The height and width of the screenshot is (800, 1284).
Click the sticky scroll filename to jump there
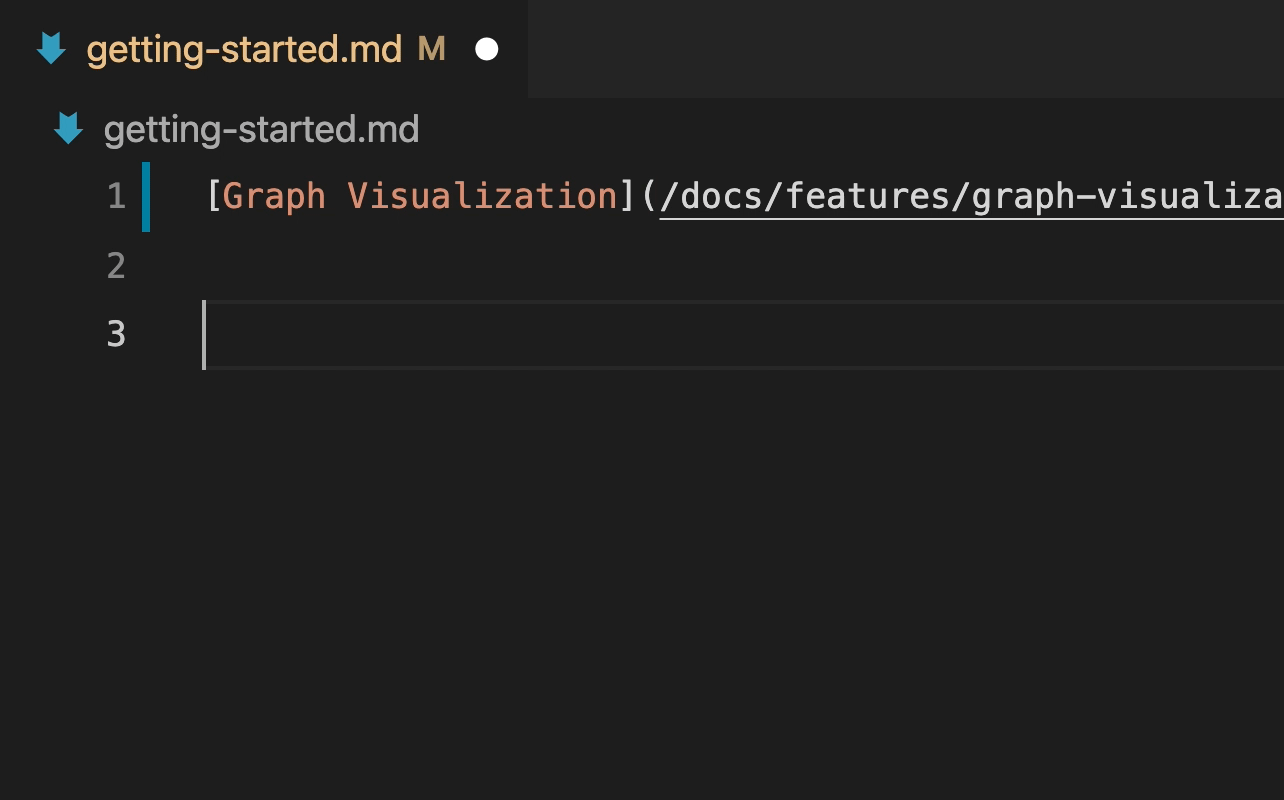[262, 128]
